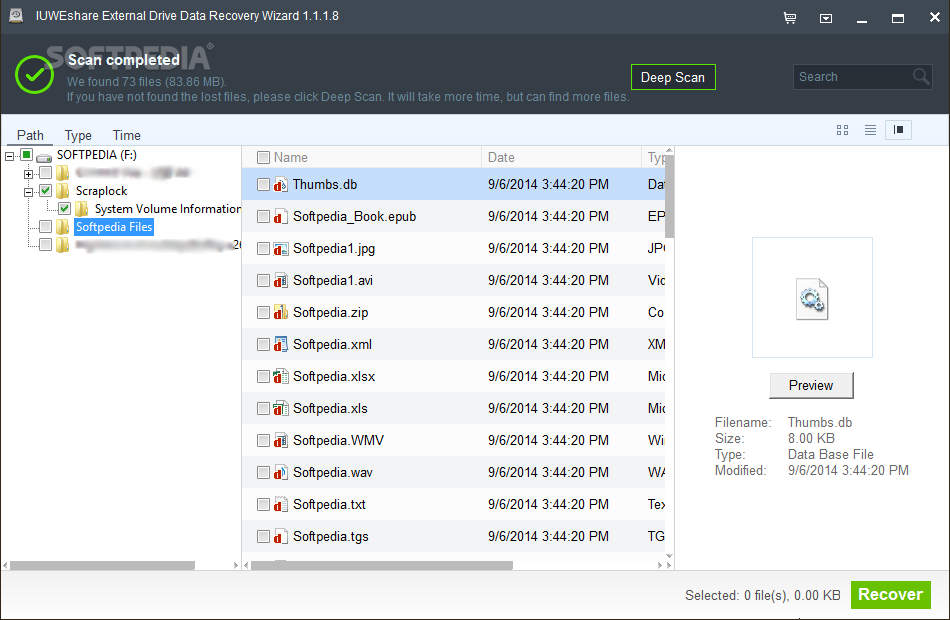Click the System Volume Information folder icon

(82, 209)
